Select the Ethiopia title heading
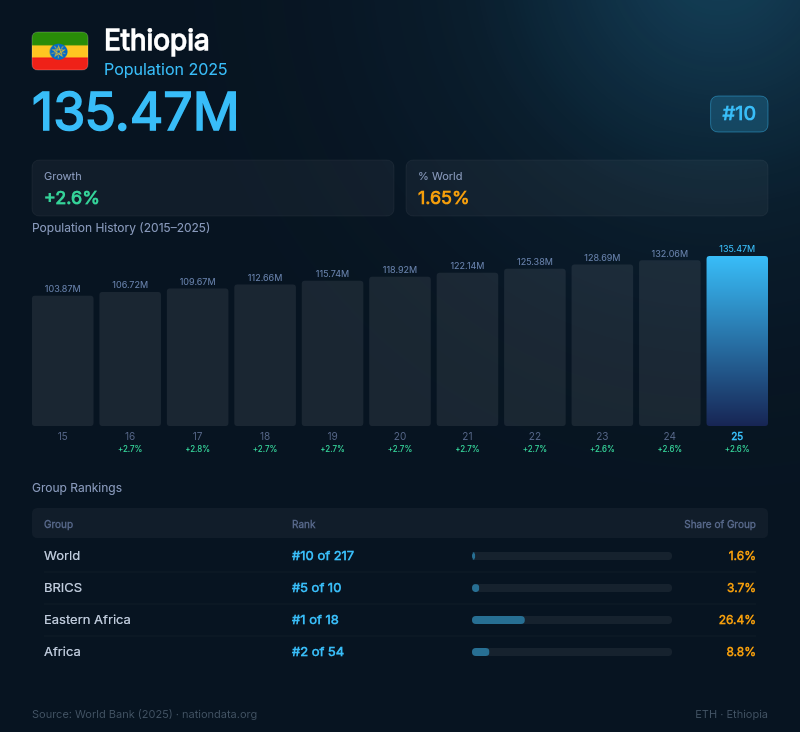Viewport: 800px width, 732px height. 157,40
